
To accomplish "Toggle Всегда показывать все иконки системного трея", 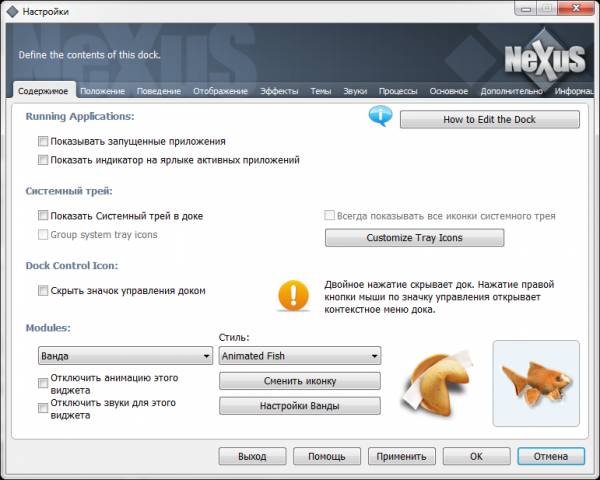I will click(x=329, y=216).
